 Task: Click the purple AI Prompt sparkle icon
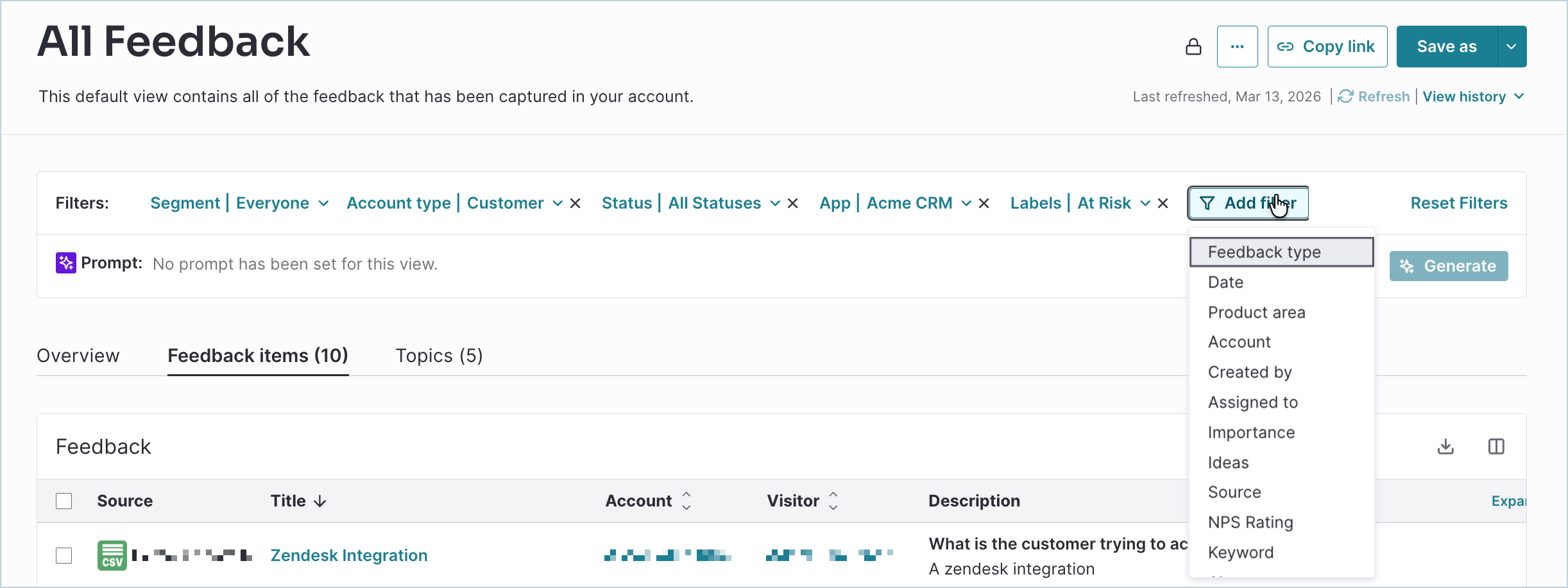pyautogui.click(x=66, y=263)
